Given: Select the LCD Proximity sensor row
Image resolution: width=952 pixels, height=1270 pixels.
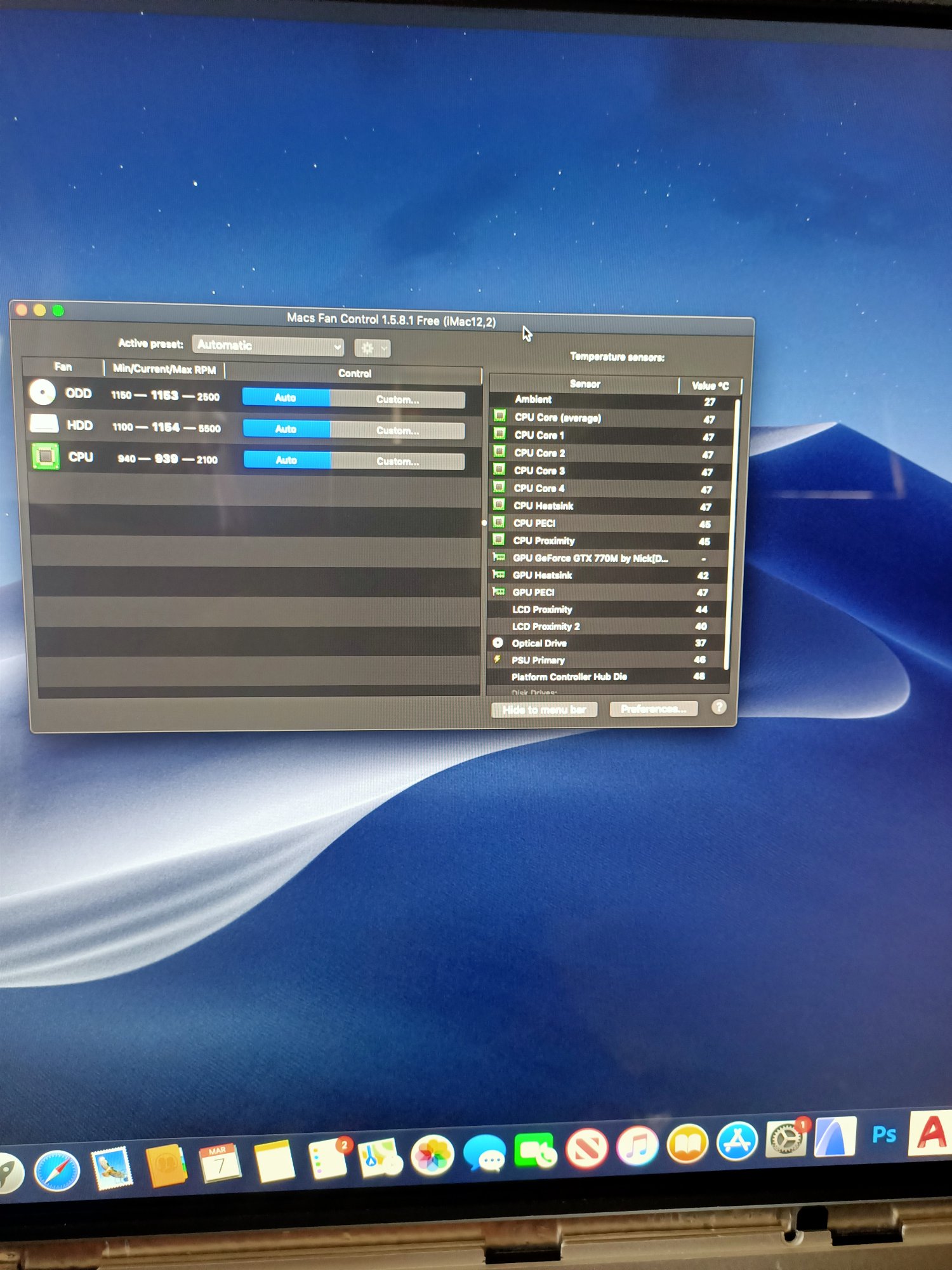Looking at the screenshot, I should [607, 610].
